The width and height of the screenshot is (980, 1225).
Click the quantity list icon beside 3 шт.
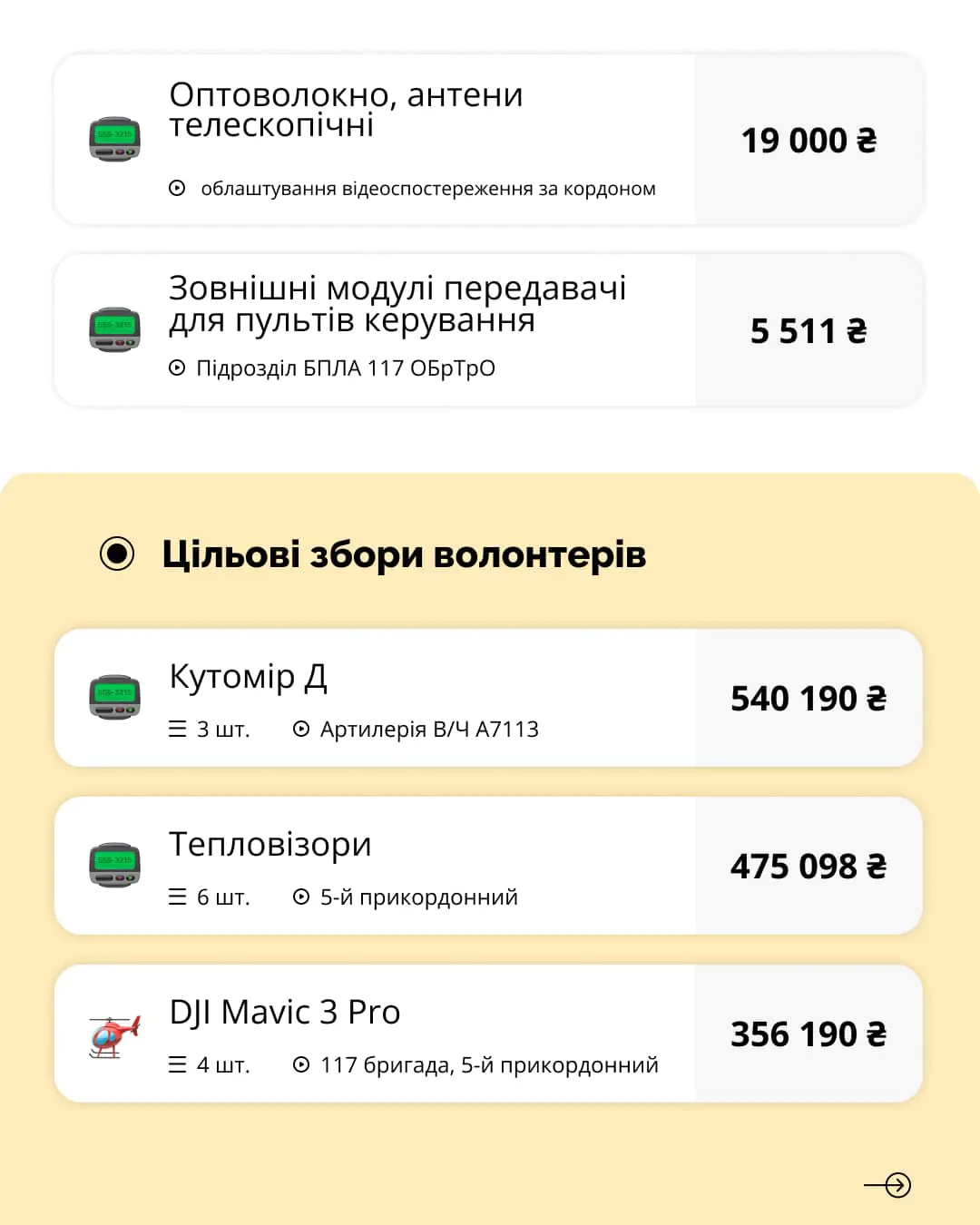click(x=178, y=729)
